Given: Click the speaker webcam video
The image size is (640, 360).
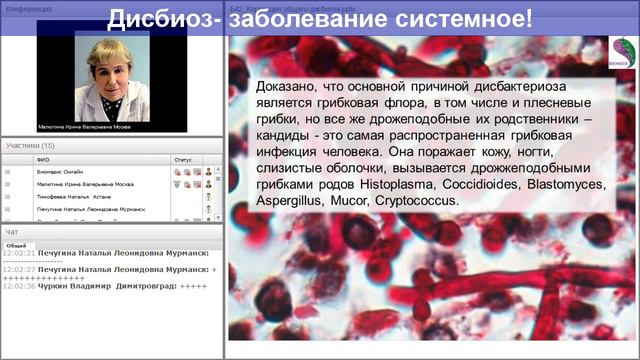Looking at the screenshot, I should coord(112,77).
